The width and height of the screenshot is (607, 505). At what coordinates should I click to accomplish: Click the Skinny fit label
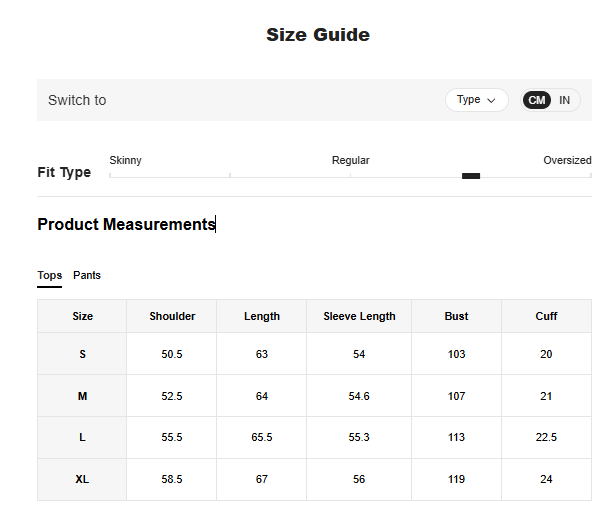pyautogui.click(x=125, y=160)
